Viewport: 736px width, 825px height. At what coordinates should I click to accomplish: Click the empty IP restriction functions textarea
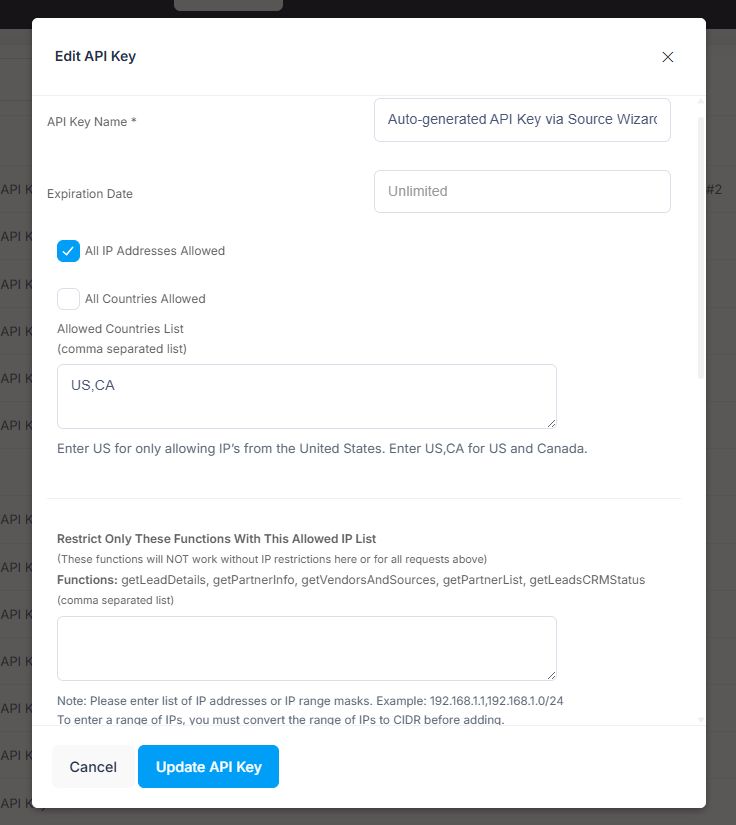click(x=307, y=648)
